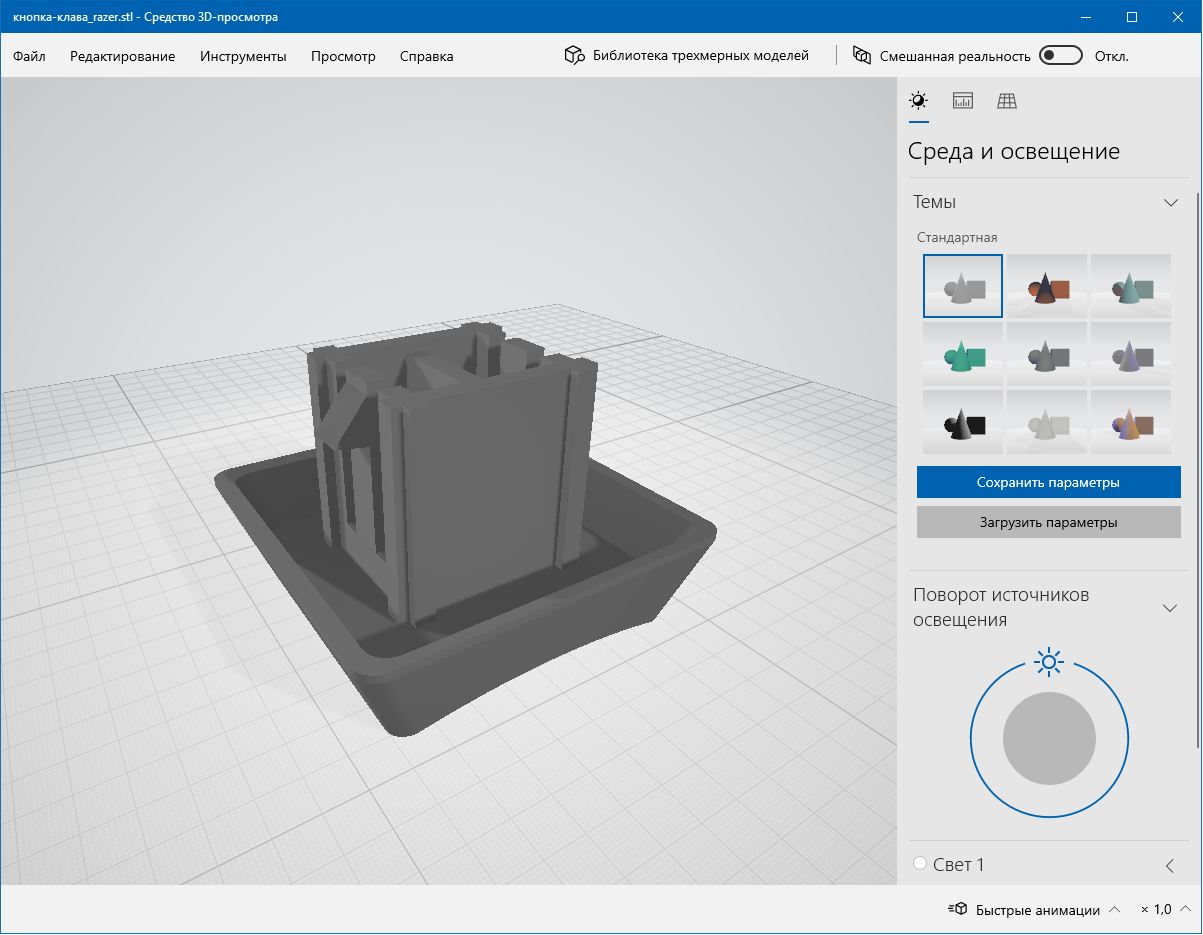Toggle the Mixed reality switch on
Screen dimensions: 1203x935
tap(1060, 56)
